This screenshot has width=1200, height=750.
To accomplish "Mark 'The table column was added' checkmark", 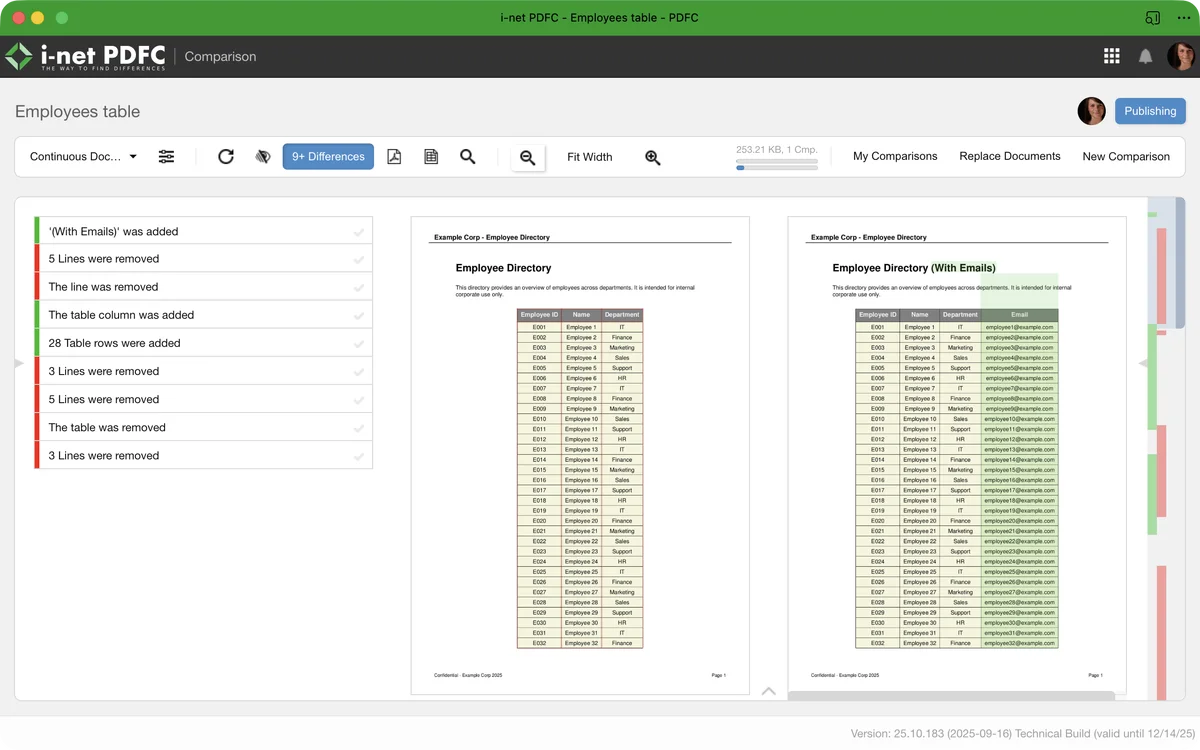I will click(x=358, y=316).
